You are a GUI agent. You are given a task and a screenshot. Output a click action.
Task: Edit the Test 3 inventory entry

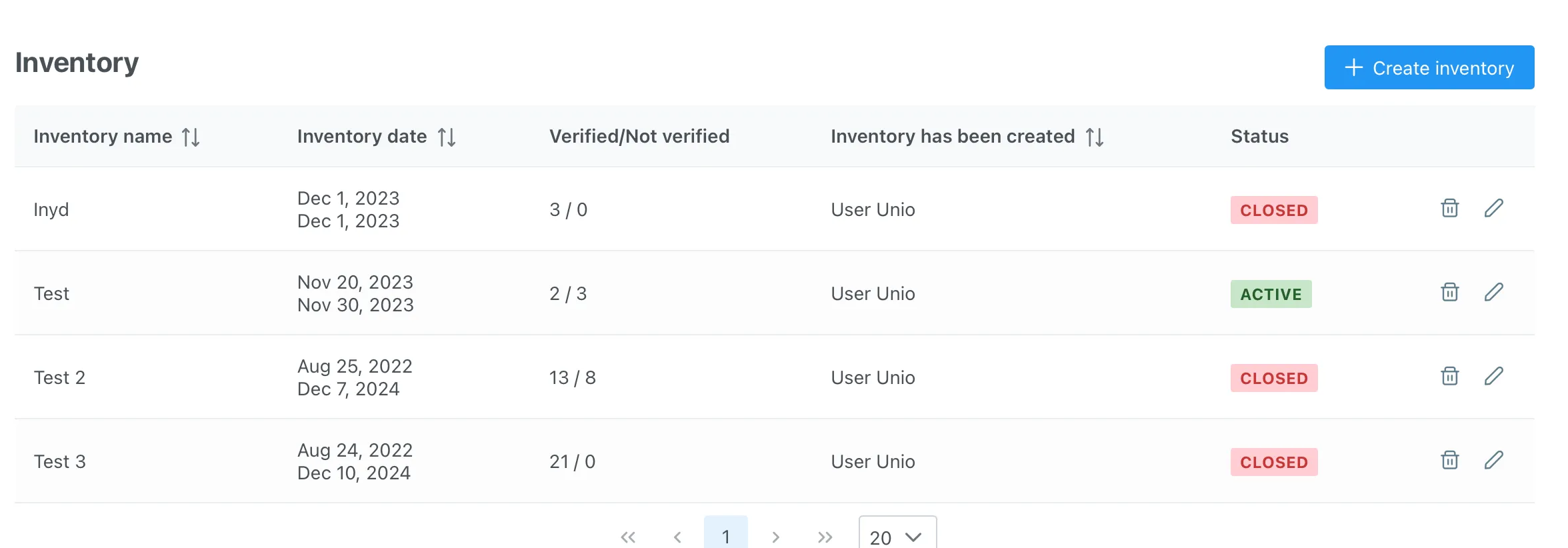pos(1493,461)
